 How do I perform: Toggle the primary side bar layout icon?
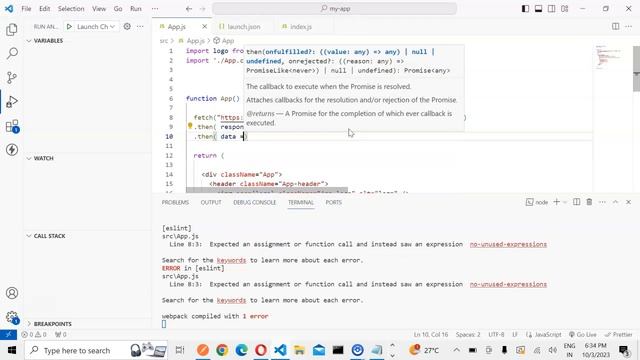[525, 9]
